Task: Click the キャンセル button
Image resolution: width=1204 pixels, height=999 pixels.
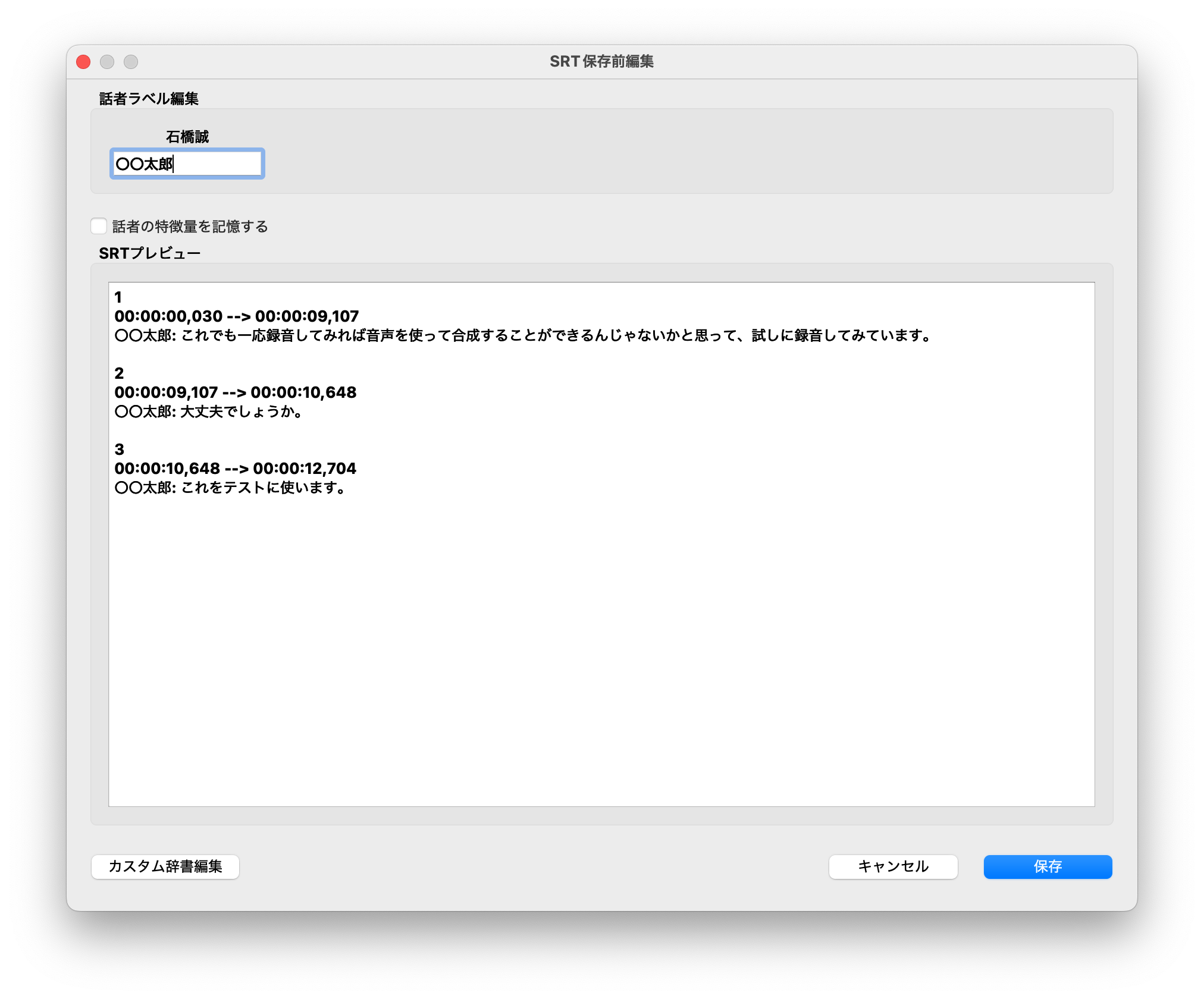Action: coord(893,866)
